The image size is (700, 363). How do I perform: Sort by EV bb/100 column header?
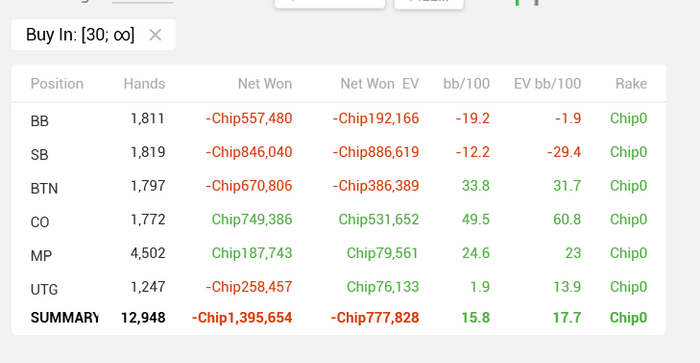tap(547, 83)
